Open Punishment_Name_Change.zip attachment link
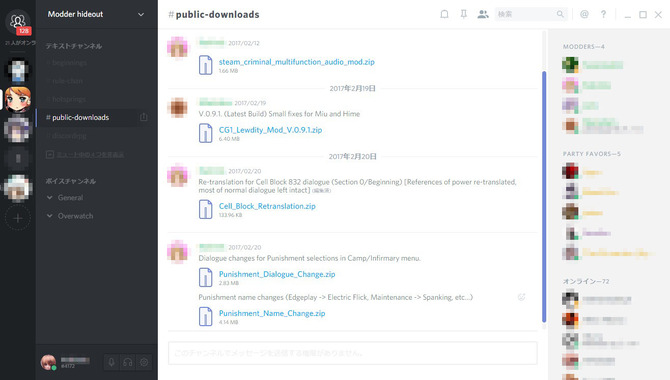Image resolution: width=670 pixels, height=380 pixels. pyautogui.click(x=272, y=313)
